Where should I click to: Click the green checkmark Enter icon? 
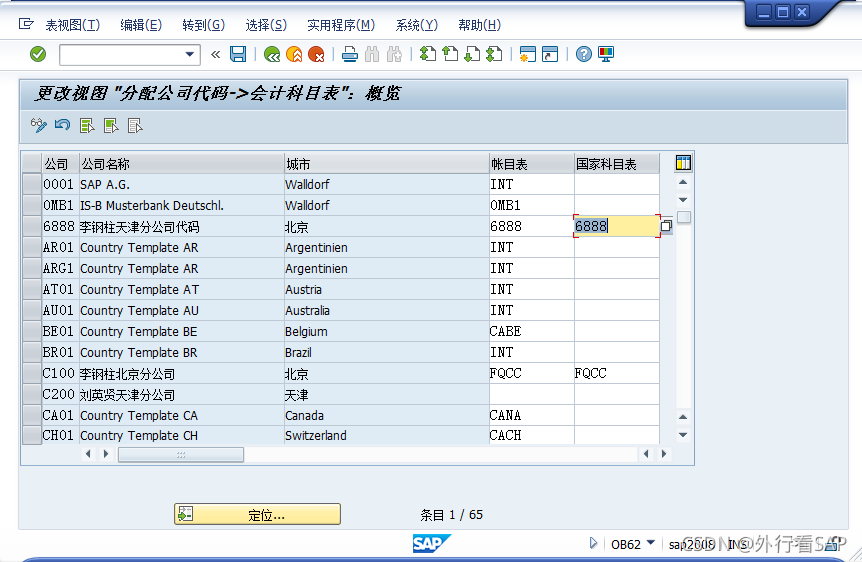click(x=38, y=54)
